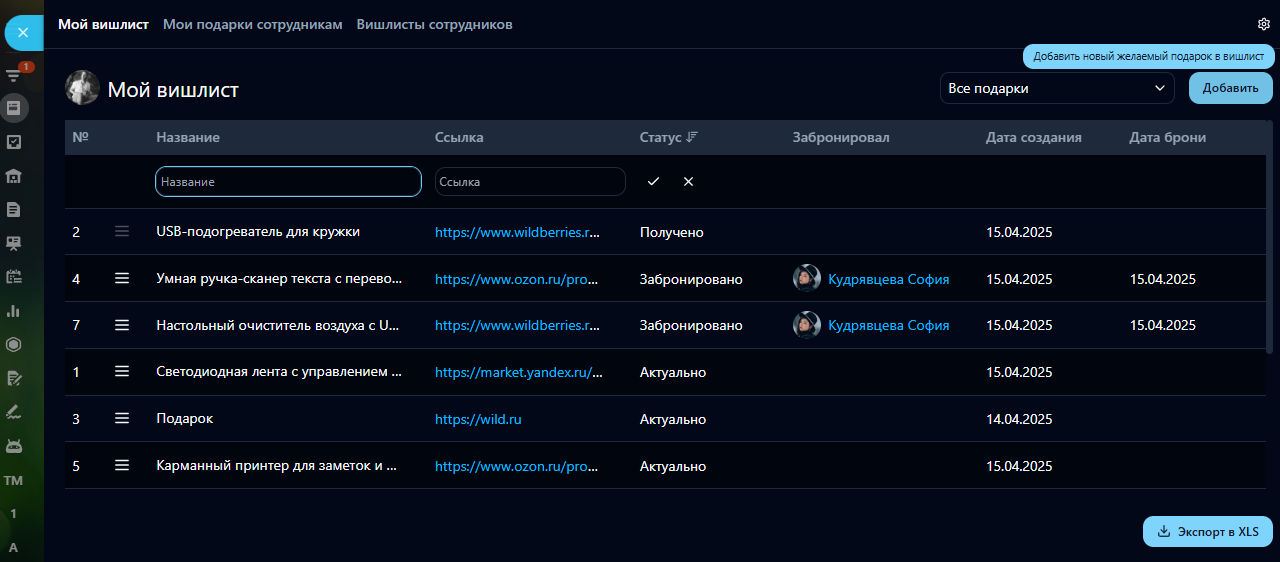Open the market.yandex.ru link

[519, 372]
